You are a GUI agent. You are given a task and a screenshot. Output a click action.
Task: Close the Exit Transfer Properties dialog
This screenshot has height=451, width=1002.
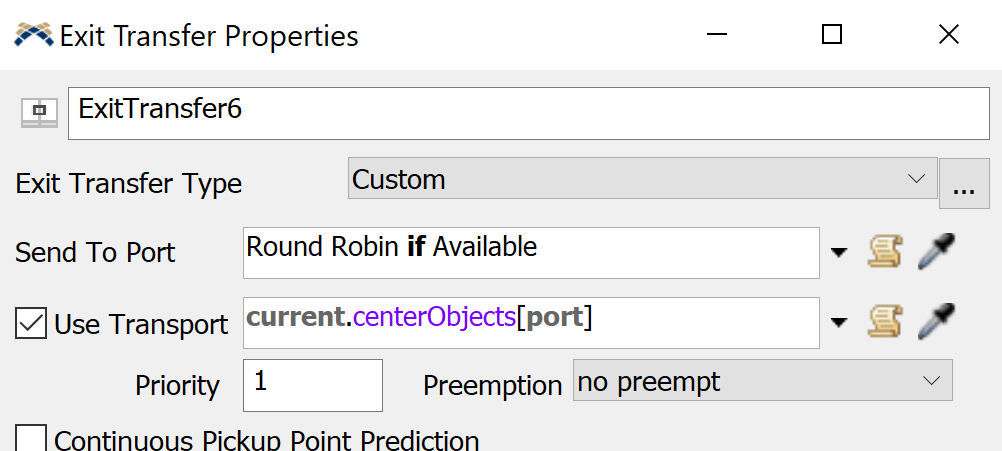click(x=949, y=35)
